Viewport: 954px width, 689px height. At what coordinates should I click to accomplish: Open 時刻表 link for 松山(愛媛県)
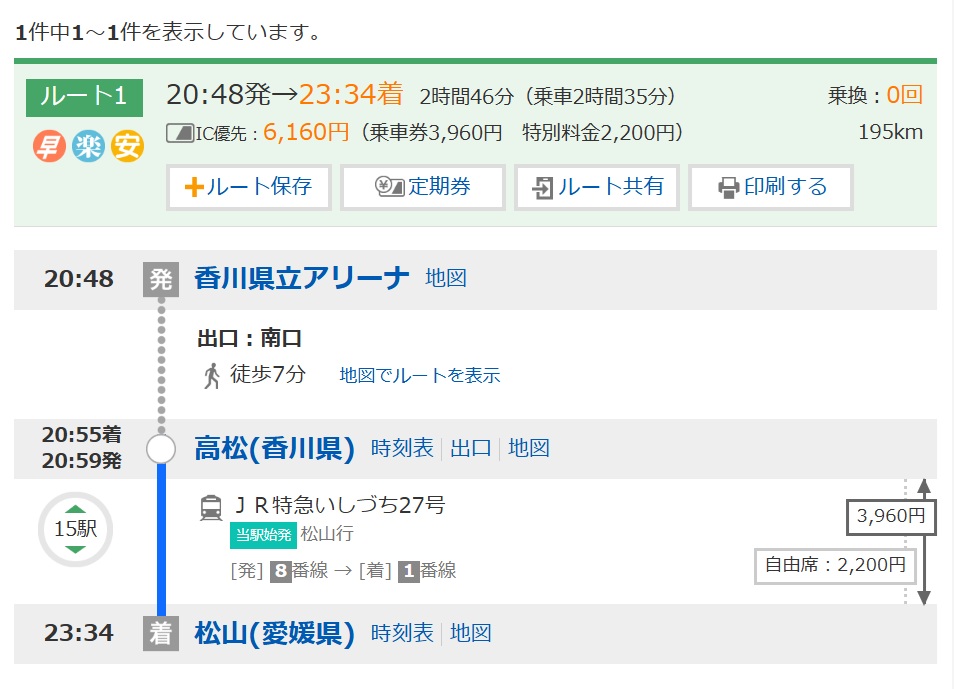tap(402, 633)
